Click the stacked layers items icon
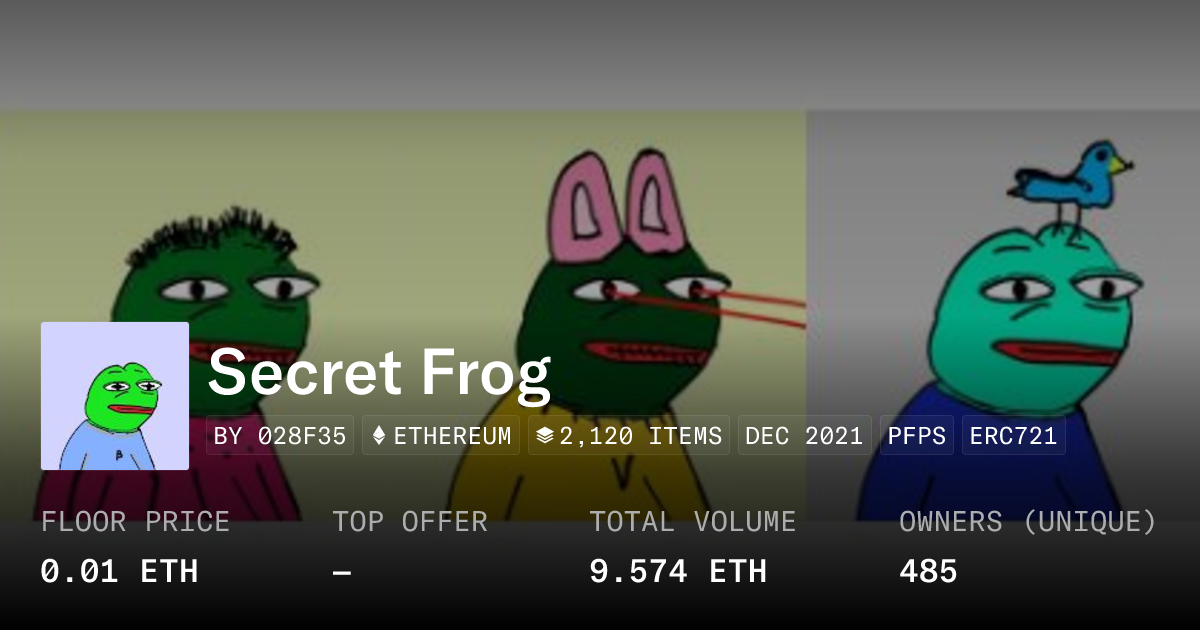 tap(545, 436)
